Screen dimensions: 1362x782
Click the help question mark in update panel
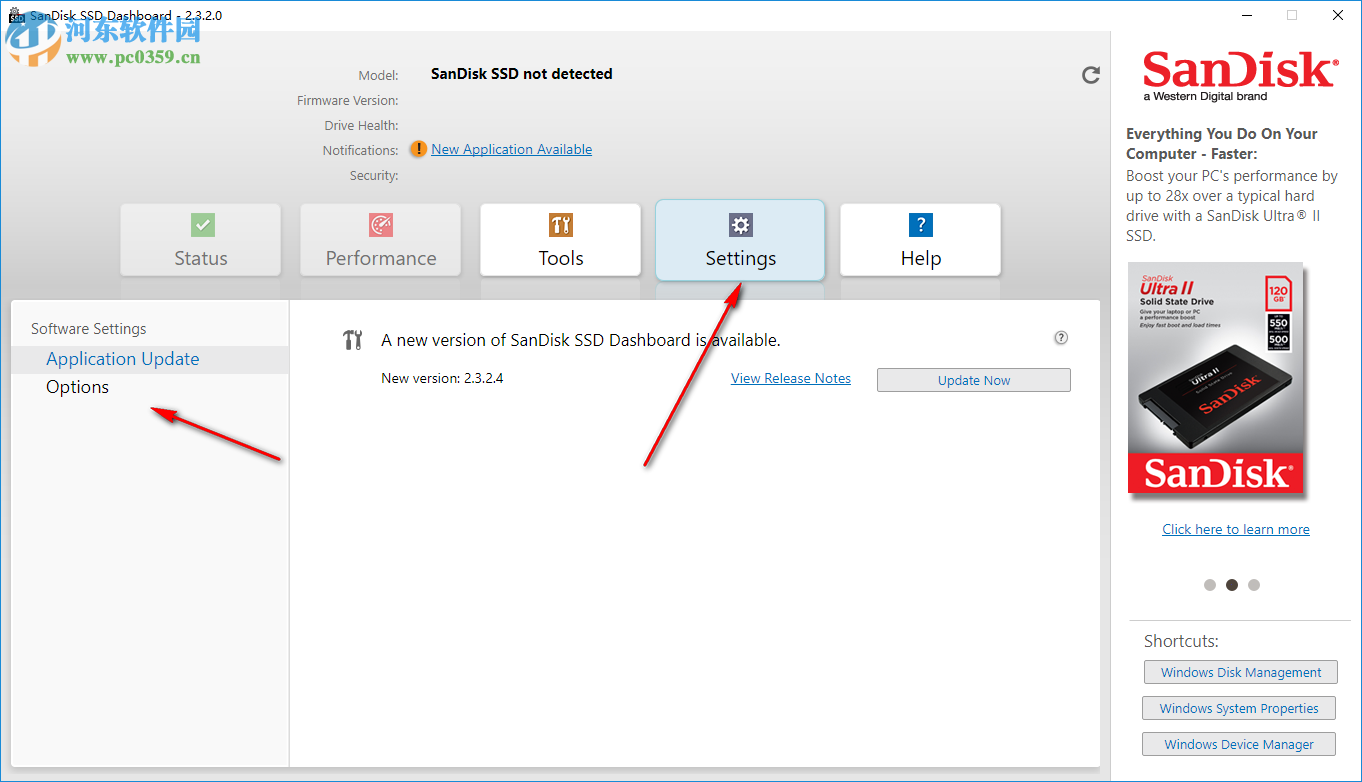1061,338
